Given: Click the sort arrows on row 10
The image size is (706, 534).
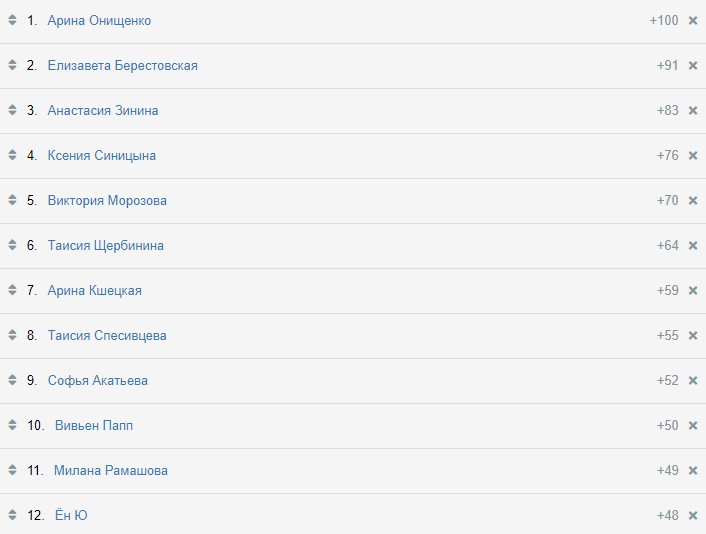Looking at the screenshot, I should (x=12, y=426).
